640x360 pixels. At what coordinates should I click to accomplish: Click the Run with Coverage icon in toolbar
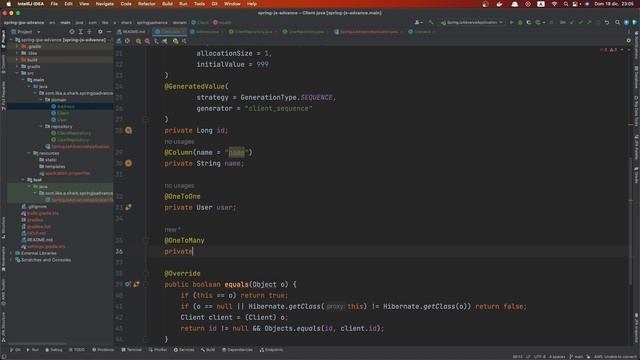[529, 22]
